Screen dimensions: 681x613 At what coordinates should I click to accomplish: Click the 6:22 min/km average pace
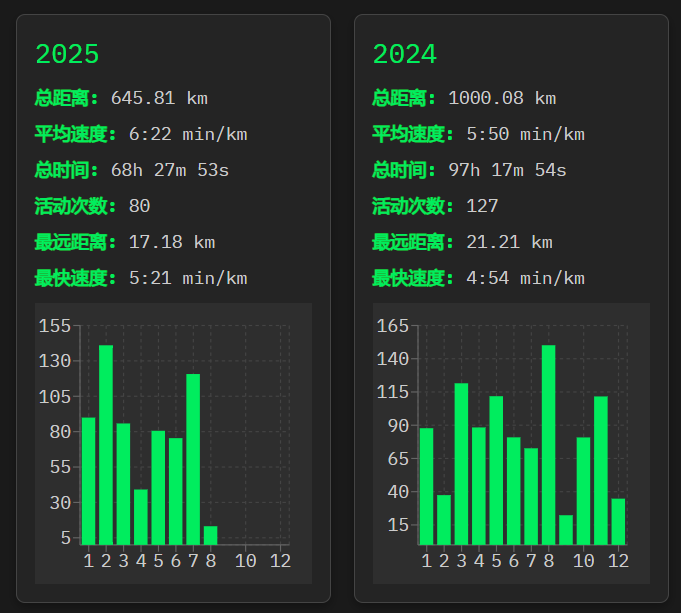[188, 134]
